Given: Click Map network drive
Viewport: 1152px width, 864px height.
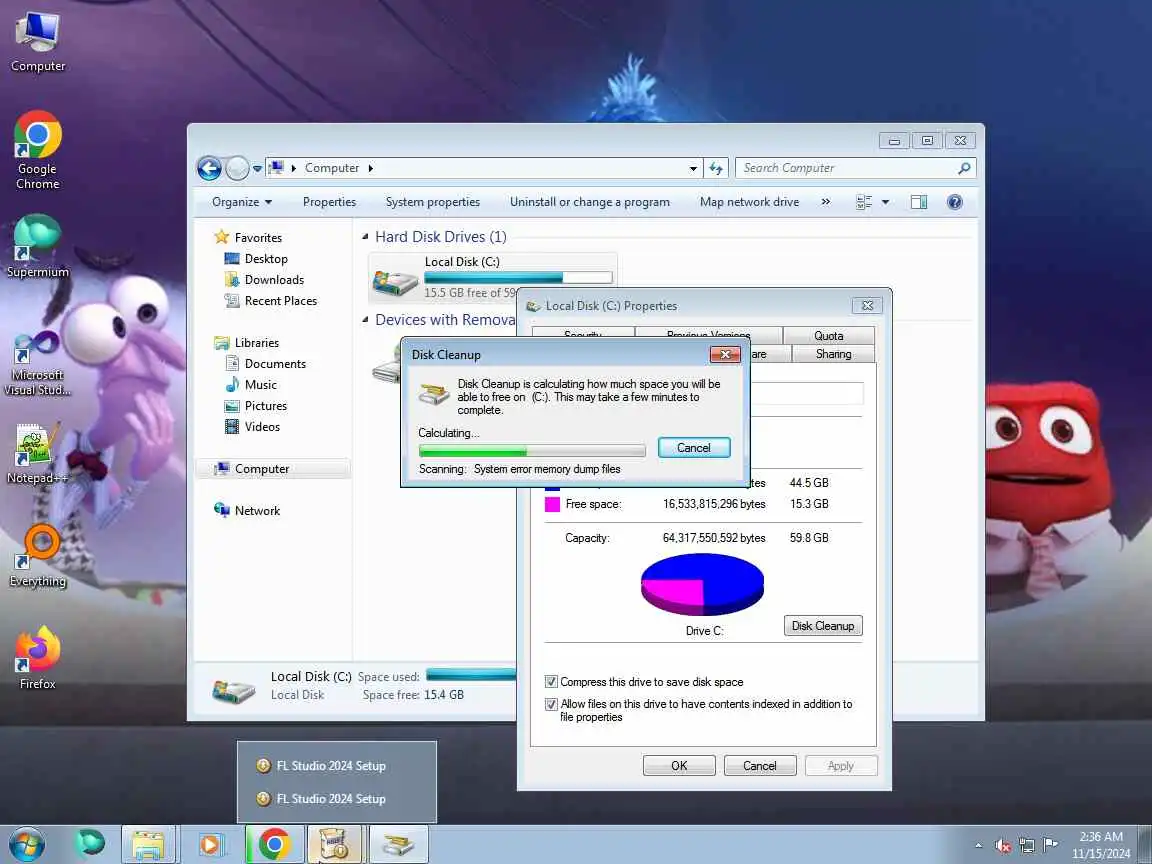Looking at the screenshot, I should (x=749, y=202).
